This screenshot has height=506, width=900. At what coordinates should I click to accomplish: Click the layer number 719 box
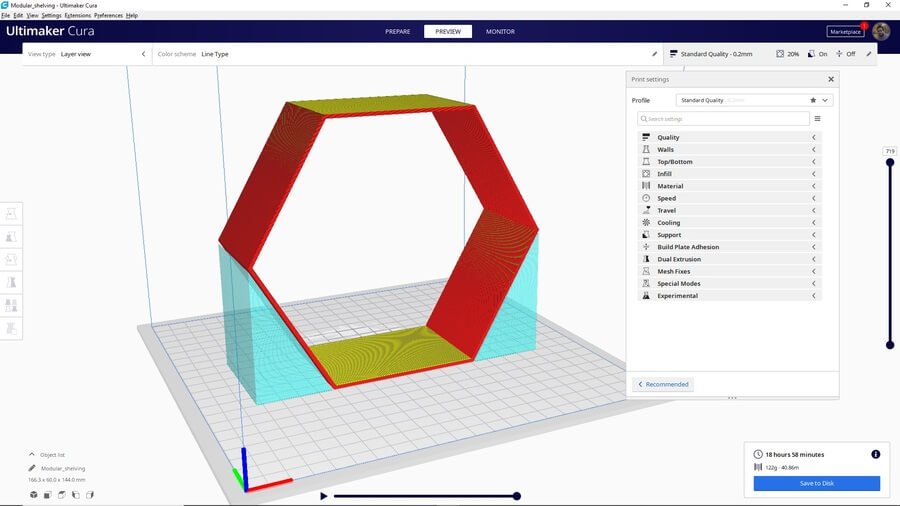[x=890, y=151]
